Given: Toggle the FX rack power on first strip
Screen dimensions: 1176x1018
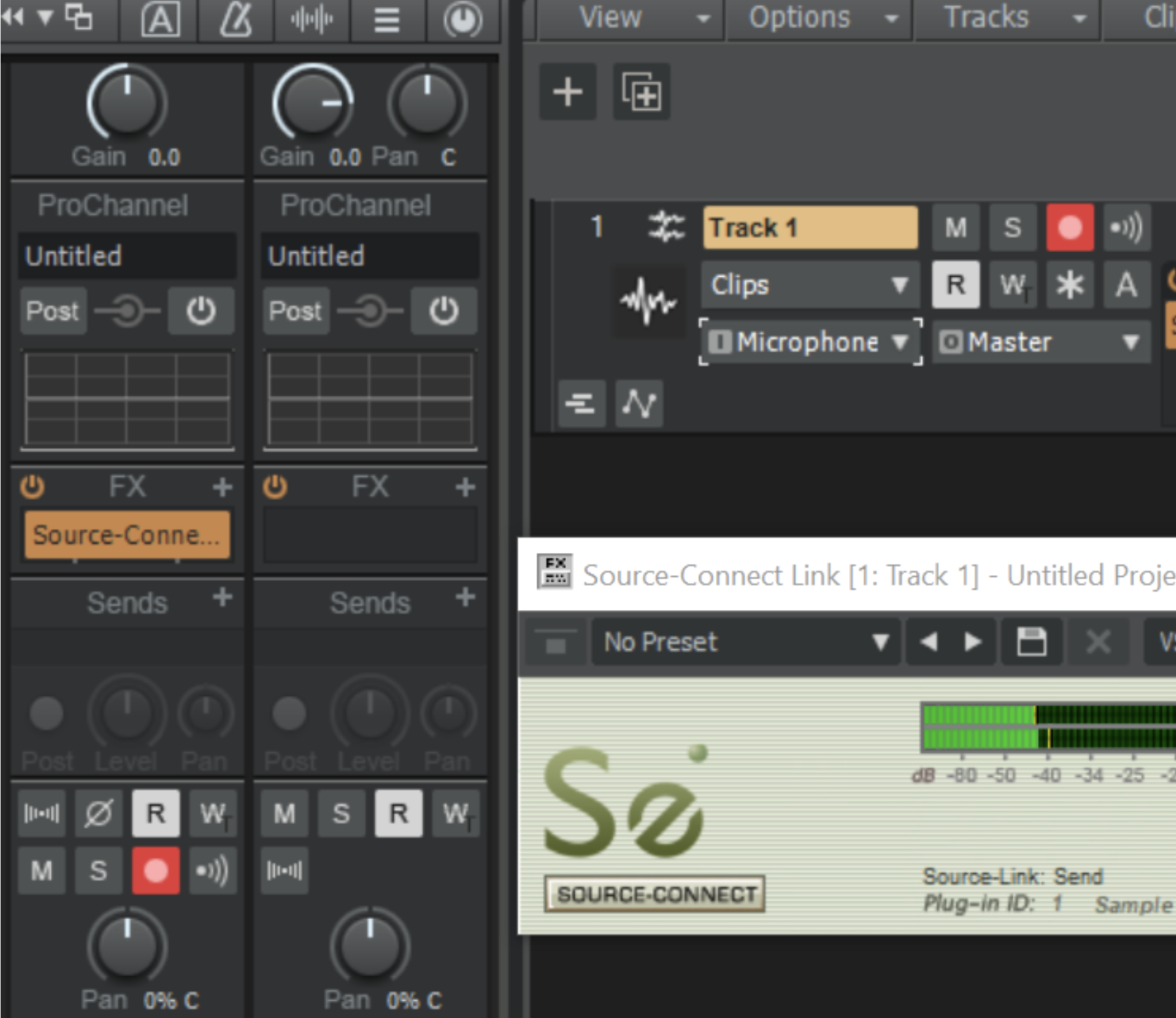Looking at the screenshot, I should click(32, 487).
